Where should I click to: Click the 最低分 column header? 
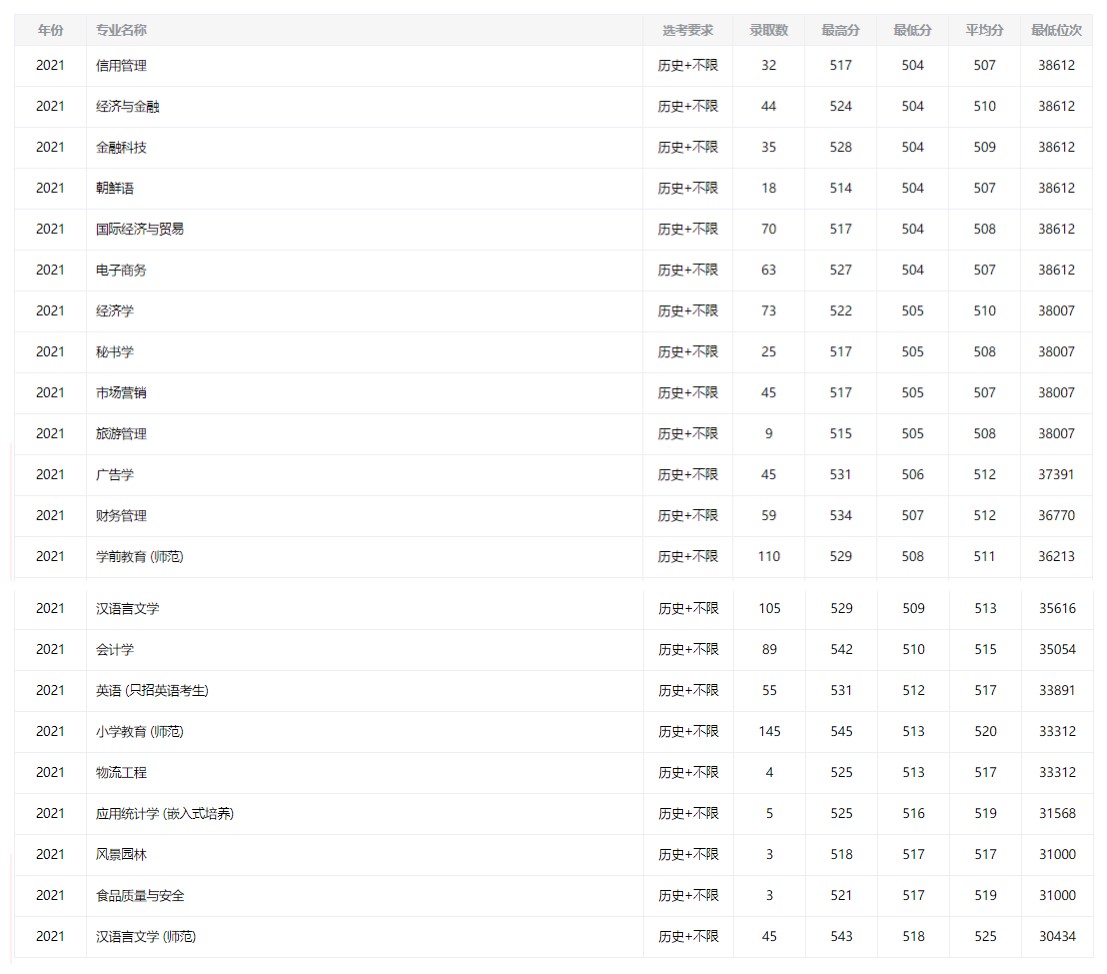(912, 30)
